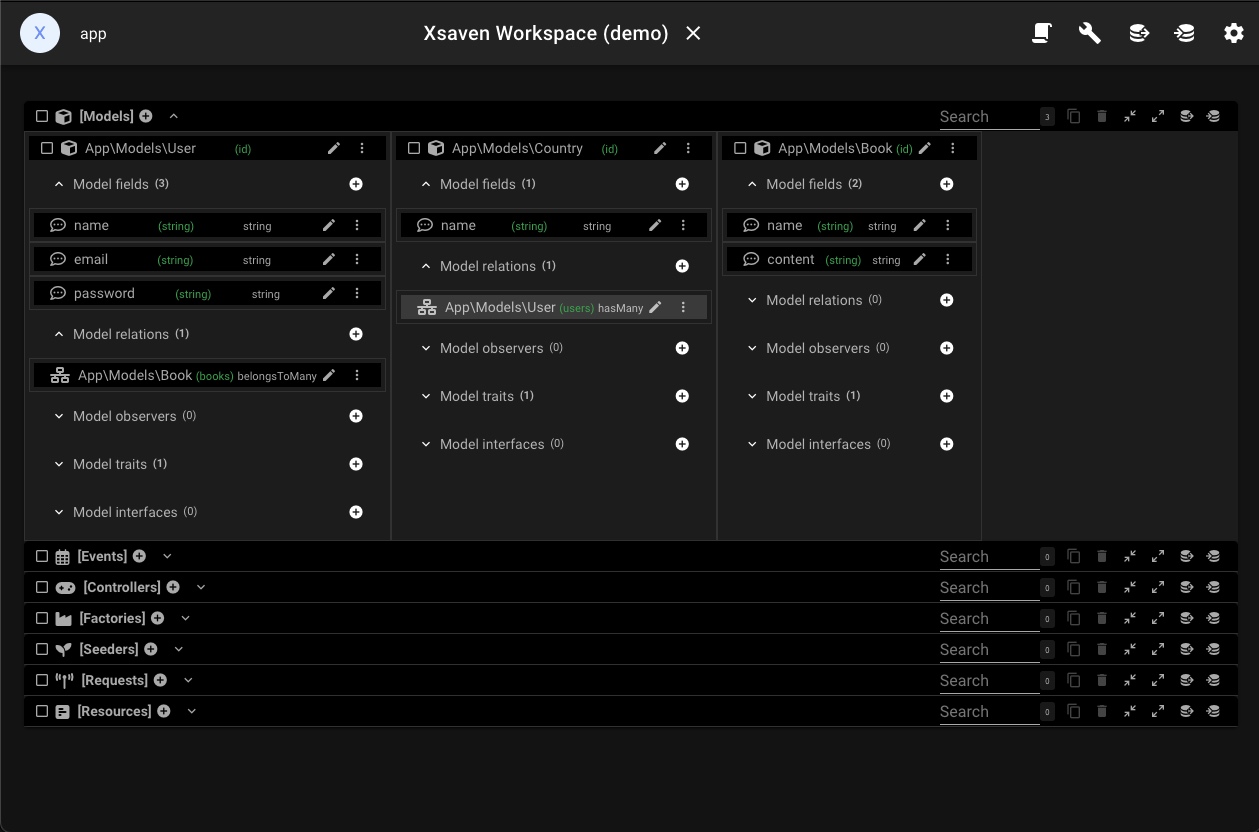Screen dimensions: 1259x832
Task: Click the book icon in top bar
Action: pyautogui.click(x=1041, y=33)
